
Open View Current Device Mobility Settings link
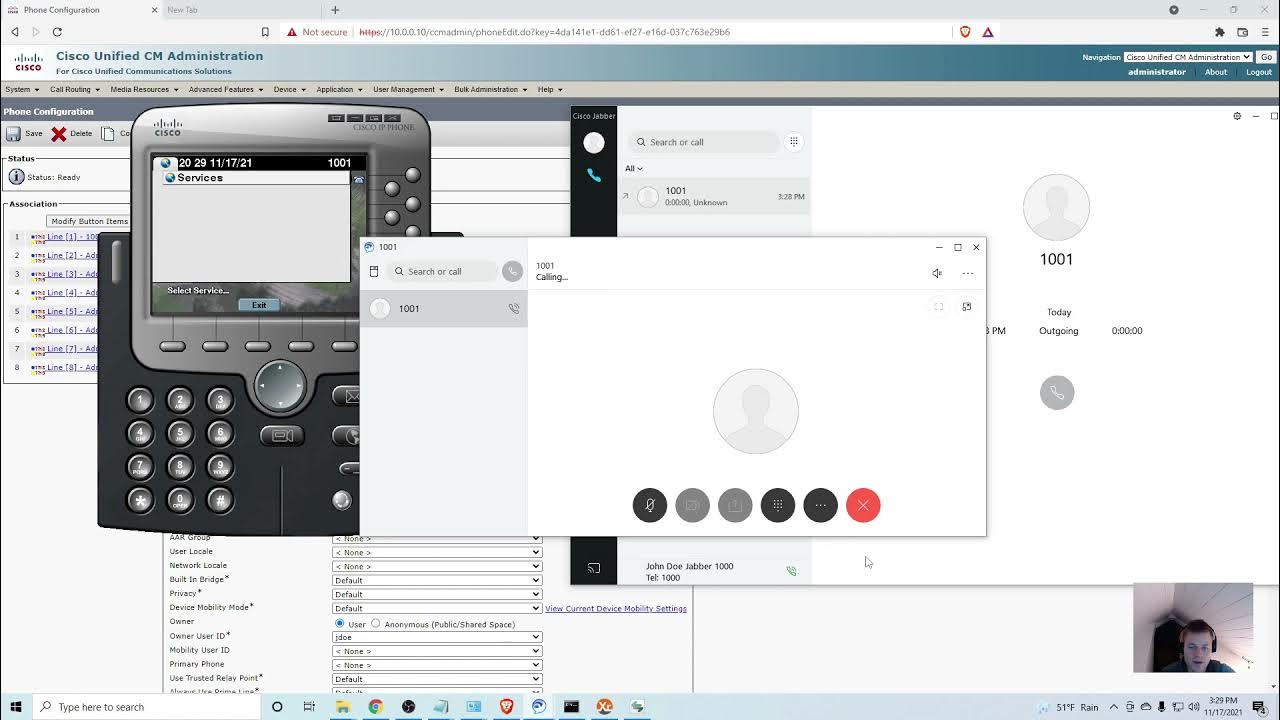(x=616, y=608)
